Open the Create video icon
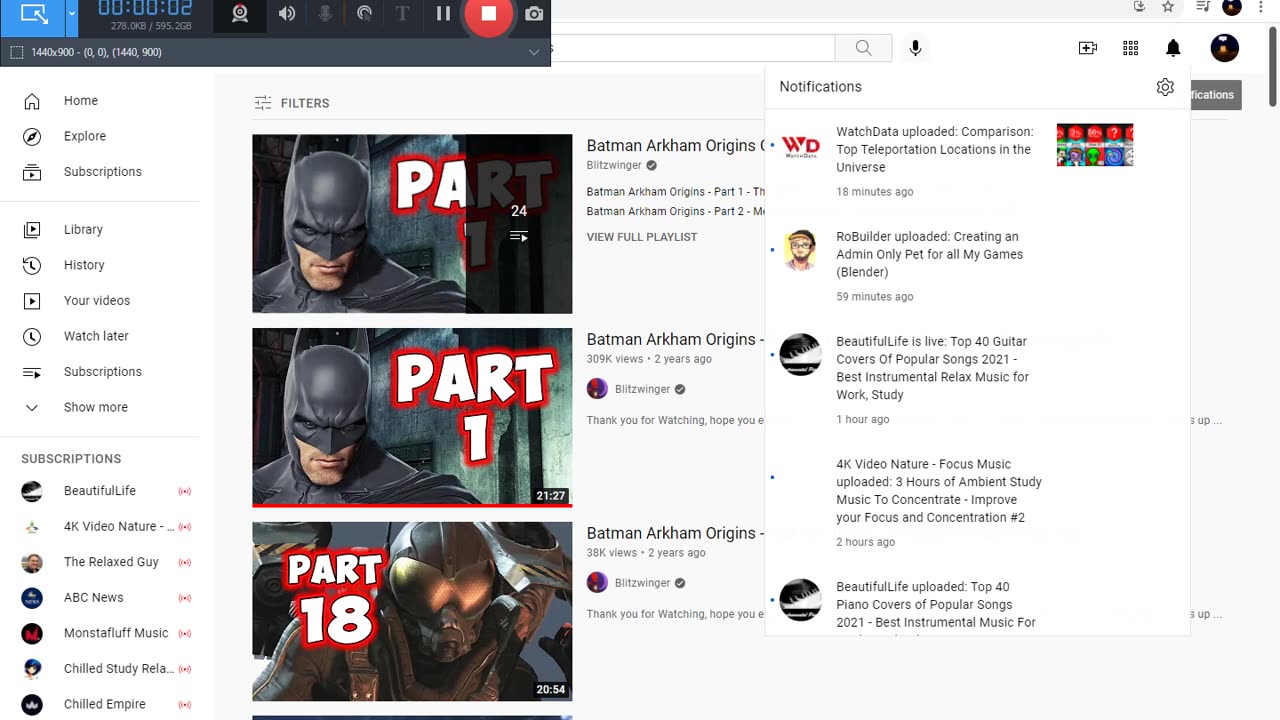1280x720 pixels. click(1088, 48)
